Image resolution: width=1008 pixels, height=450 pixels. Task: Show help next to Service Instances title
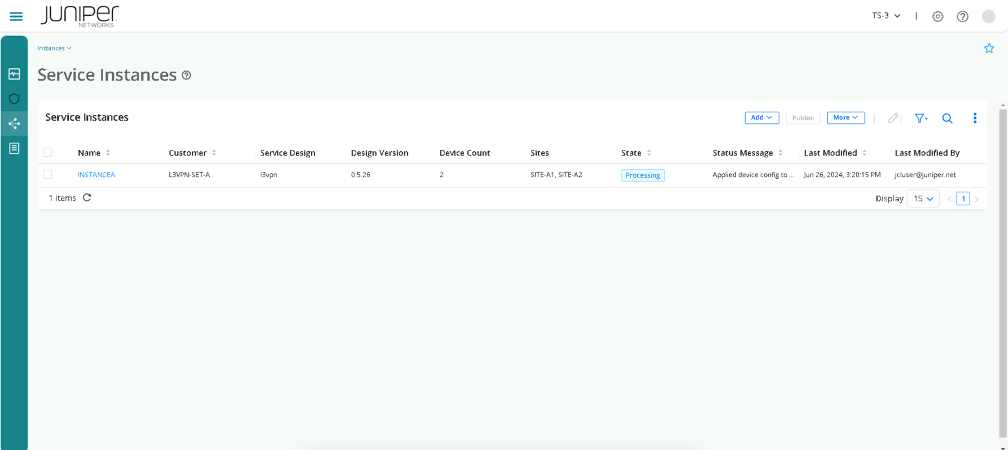(x=186, y=75)
